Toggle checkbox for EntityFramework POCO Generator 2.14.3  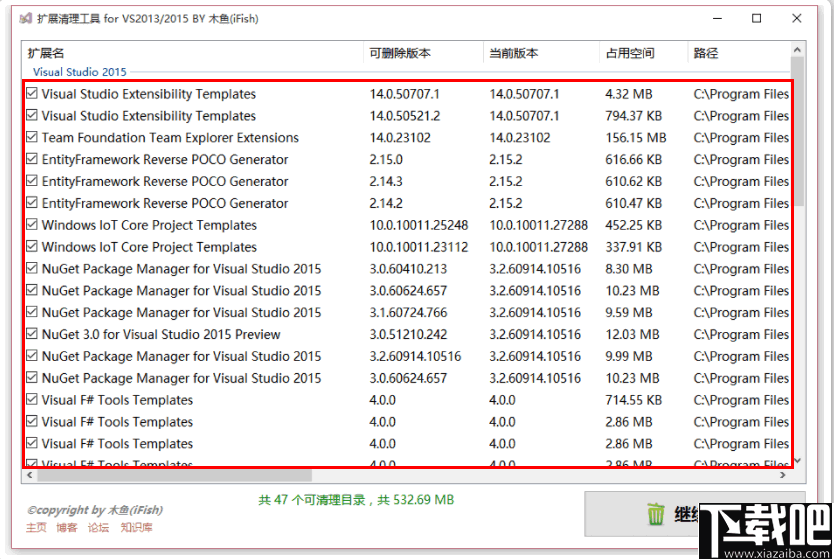32,181
